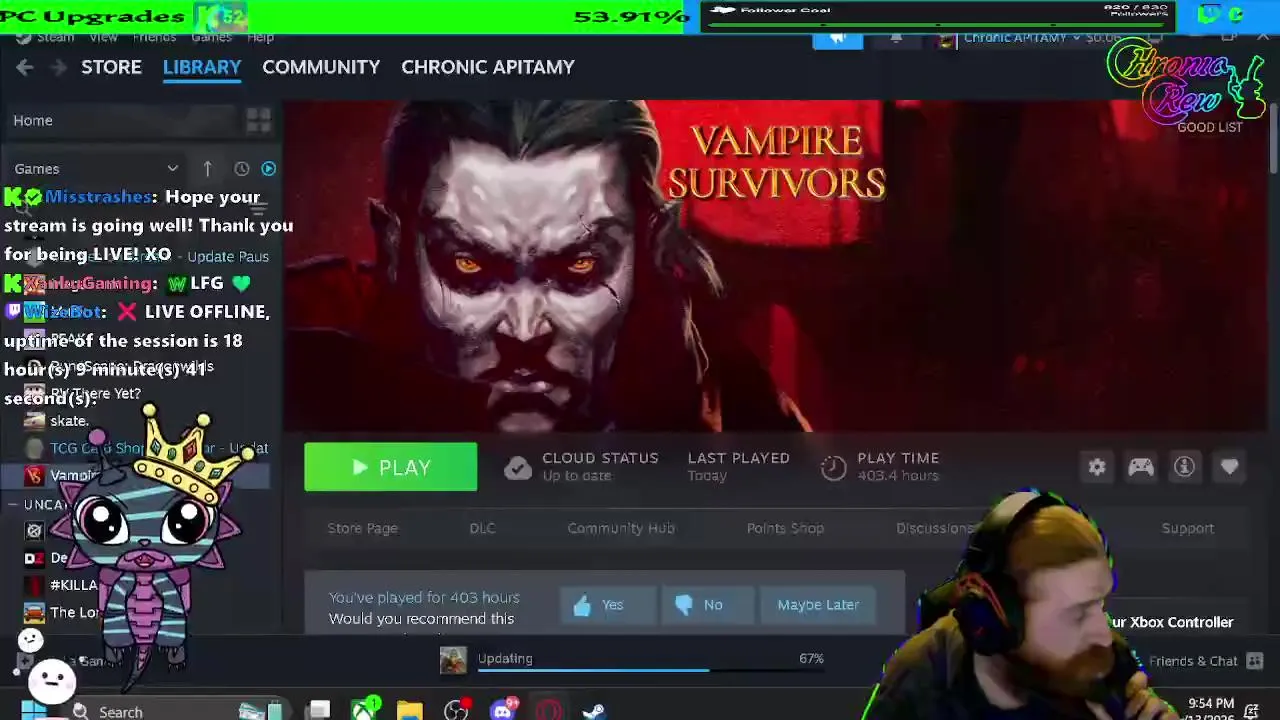Open Friends & Chat label
This screenshot has height=720, width=1280.
click(1193, 661)
